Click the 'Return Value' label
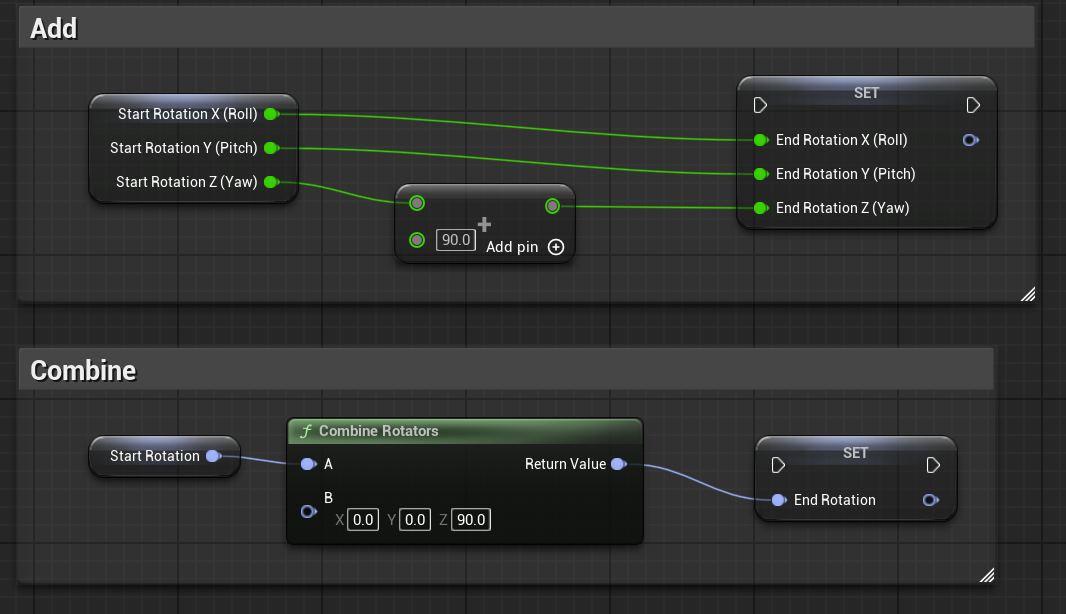Screen dimensions: 1066x614 tap(566, 464)
